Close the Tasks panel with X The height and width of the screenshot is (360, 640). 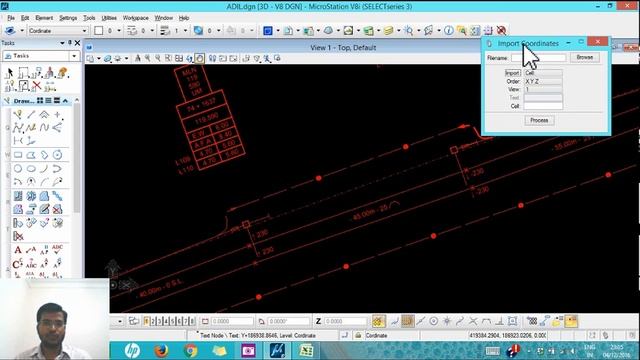[x=78, y=43]
